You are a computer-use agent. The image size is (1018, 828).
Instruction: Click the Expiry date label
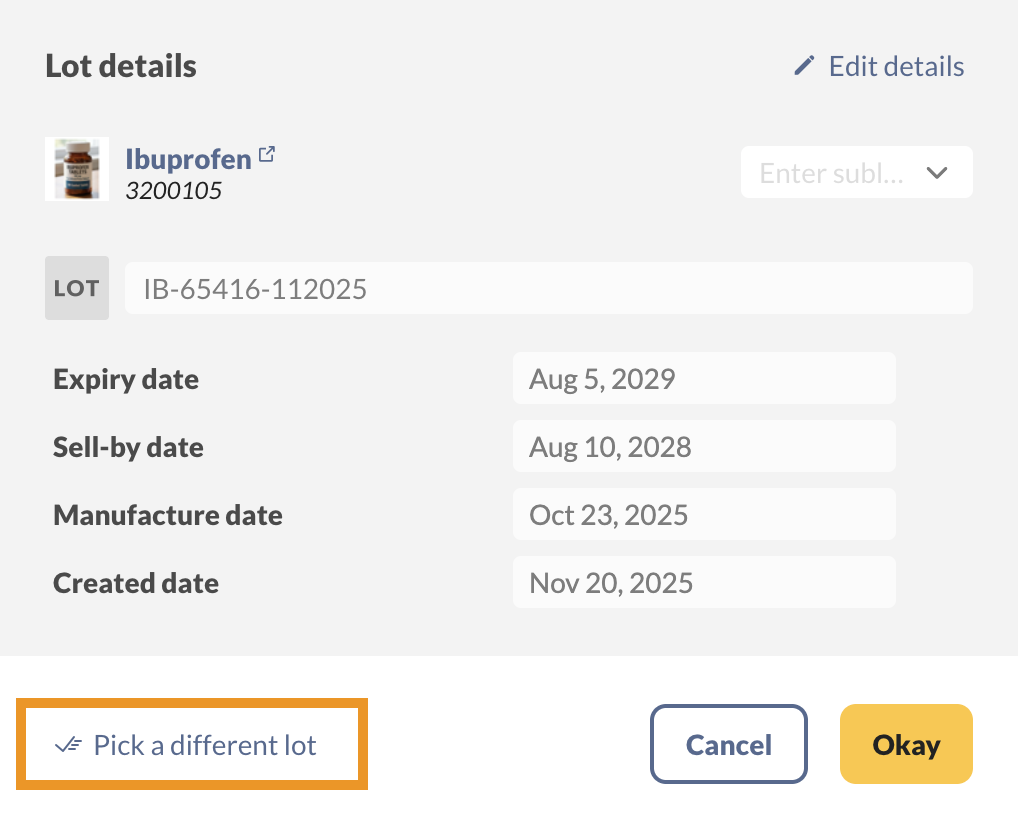coord(126,380)
